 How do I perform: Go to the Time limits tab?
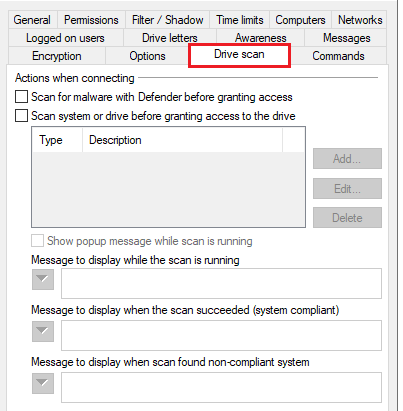click(240, 20)
